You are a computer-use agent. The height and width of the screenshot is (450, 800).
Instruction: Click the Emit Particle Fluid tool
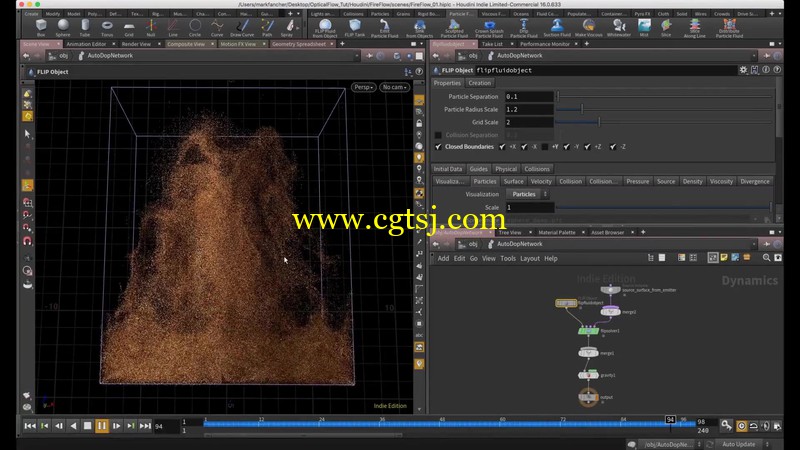coord(385,29)
